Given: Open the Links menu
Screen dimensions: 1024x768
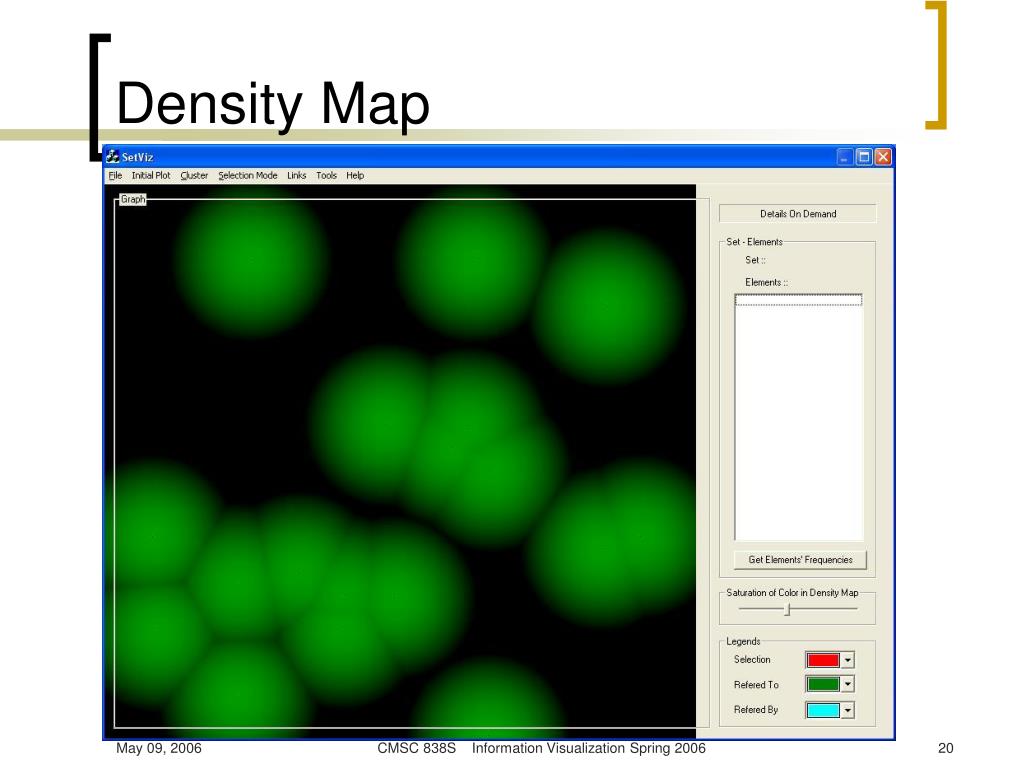Looking at the screenshot, I should 296,176.
